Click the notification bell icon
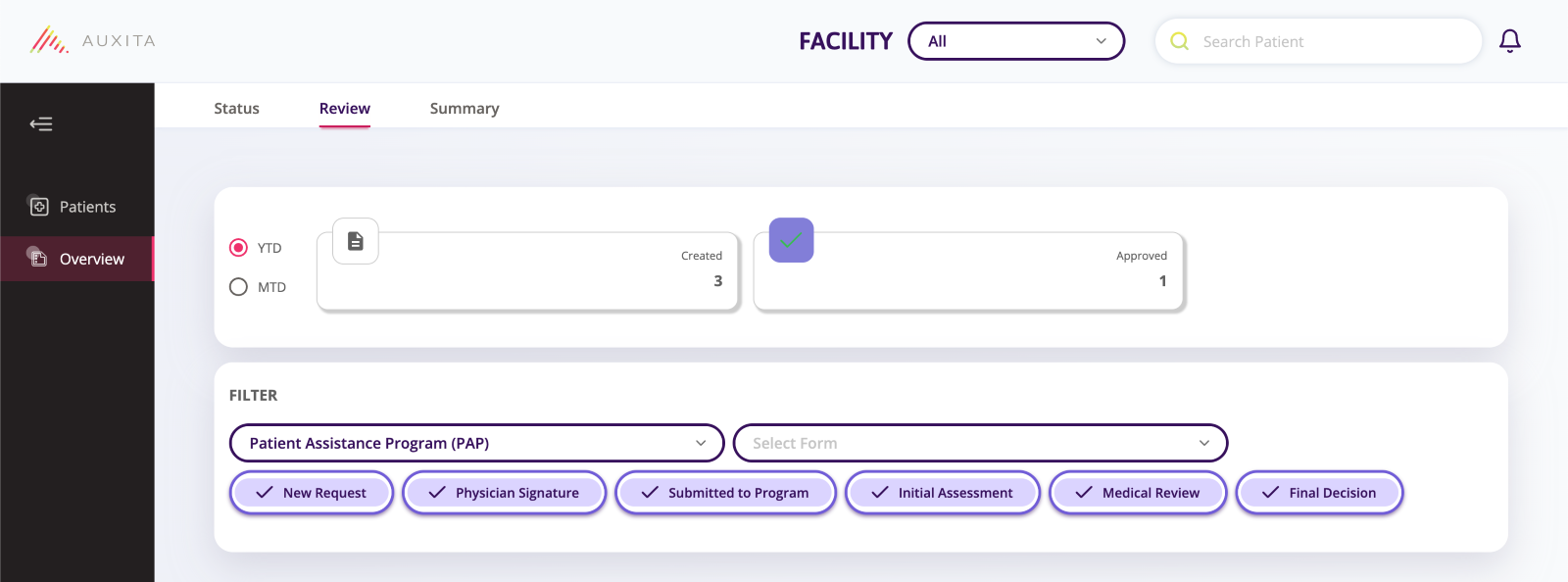1568x582 pixels. pos(1510,41)
